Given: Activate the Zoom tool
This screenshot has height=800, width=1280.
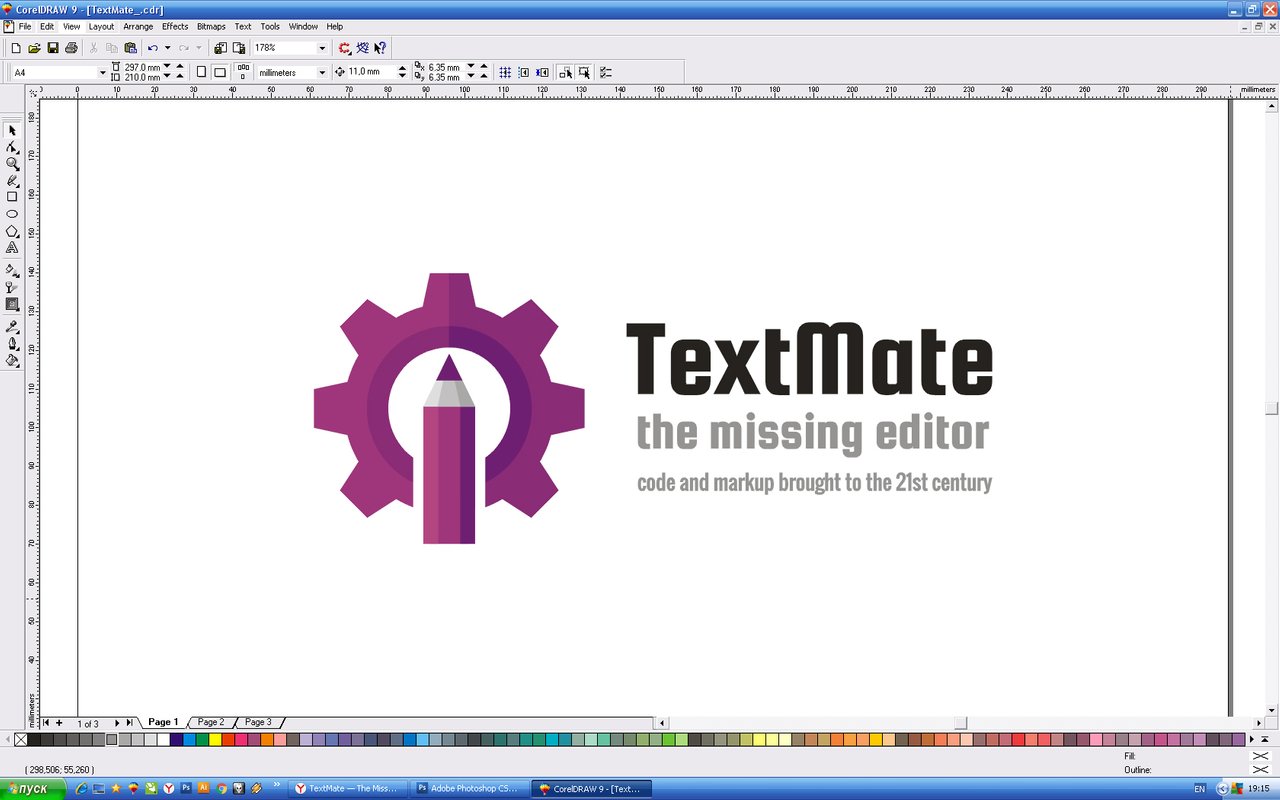Looking at the screenshot, I should (12, 163).
